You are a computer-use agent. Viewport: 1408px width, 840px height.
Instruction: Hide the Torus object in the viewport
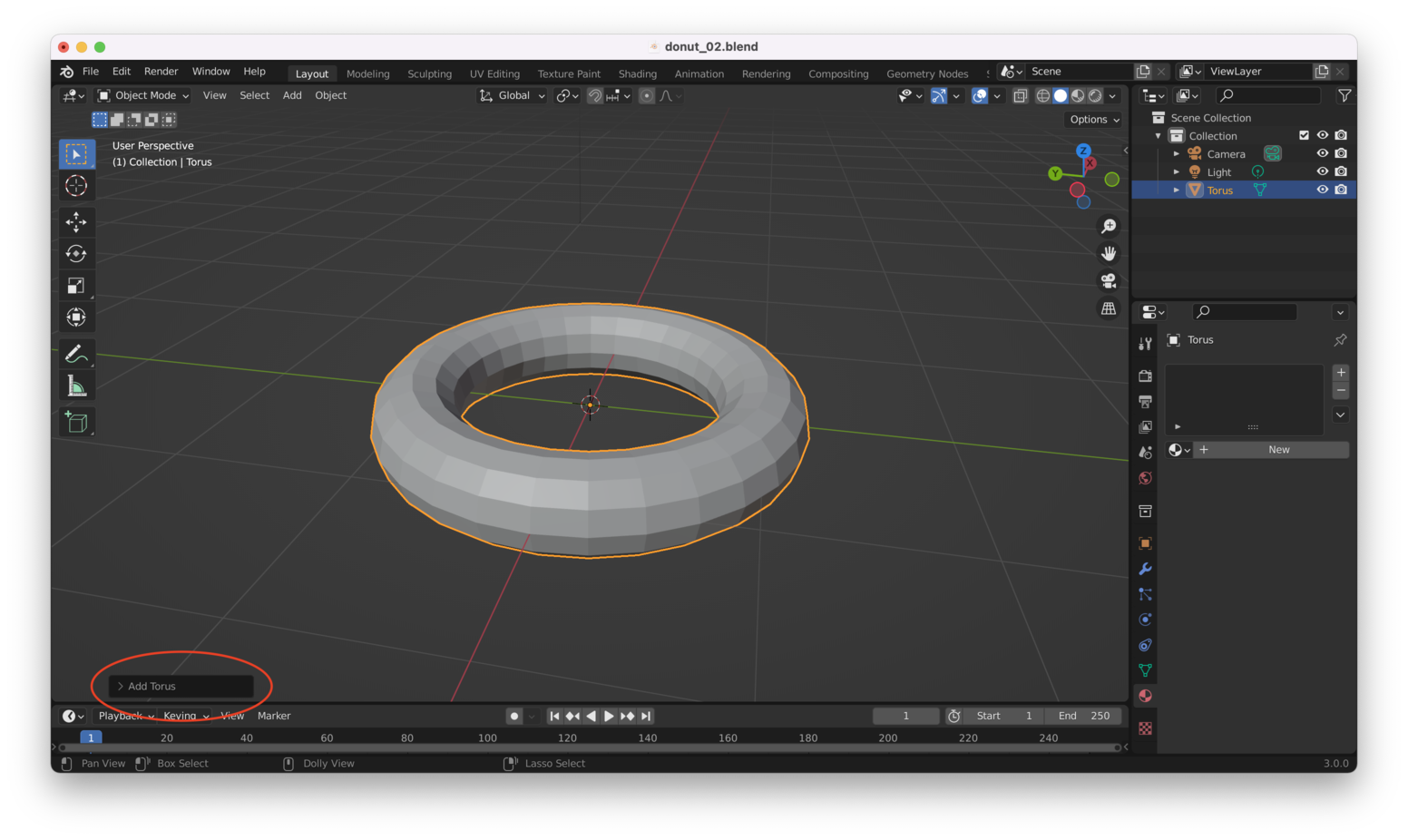(x=1322, y=190)
